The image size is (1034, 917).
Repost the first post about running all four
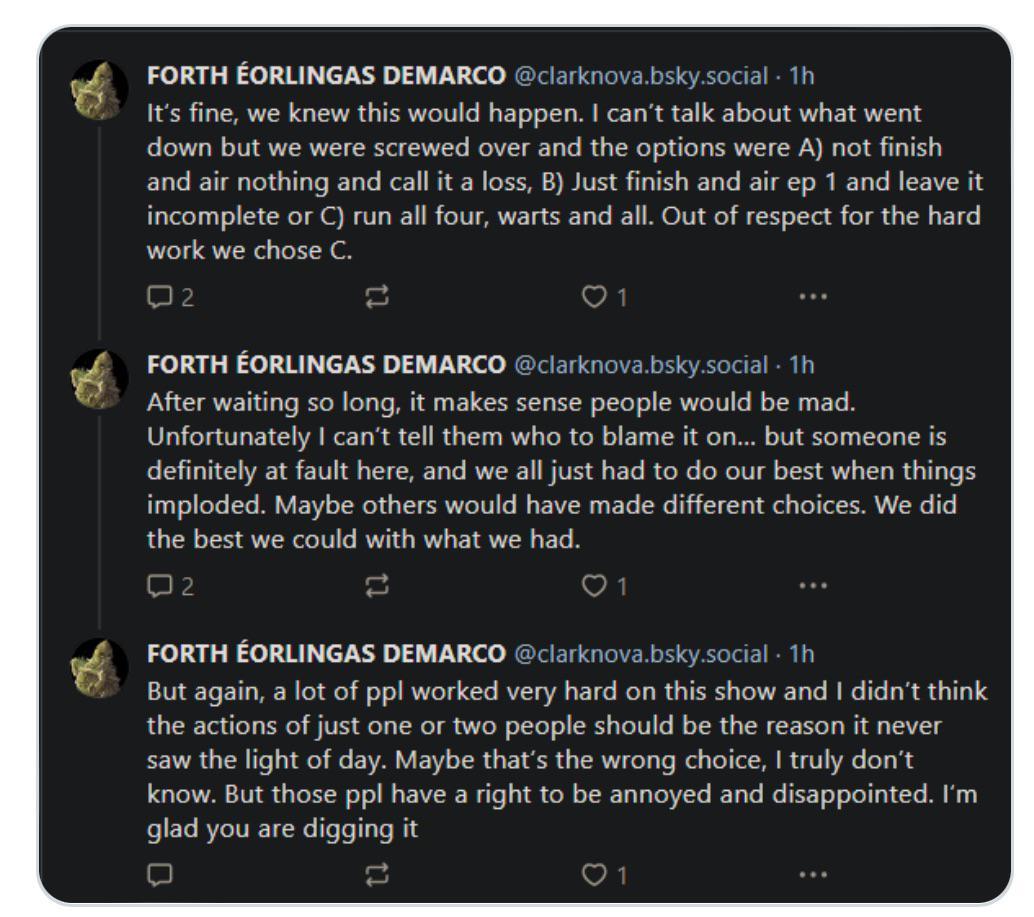pyautogui.click(x=378, y=297)
